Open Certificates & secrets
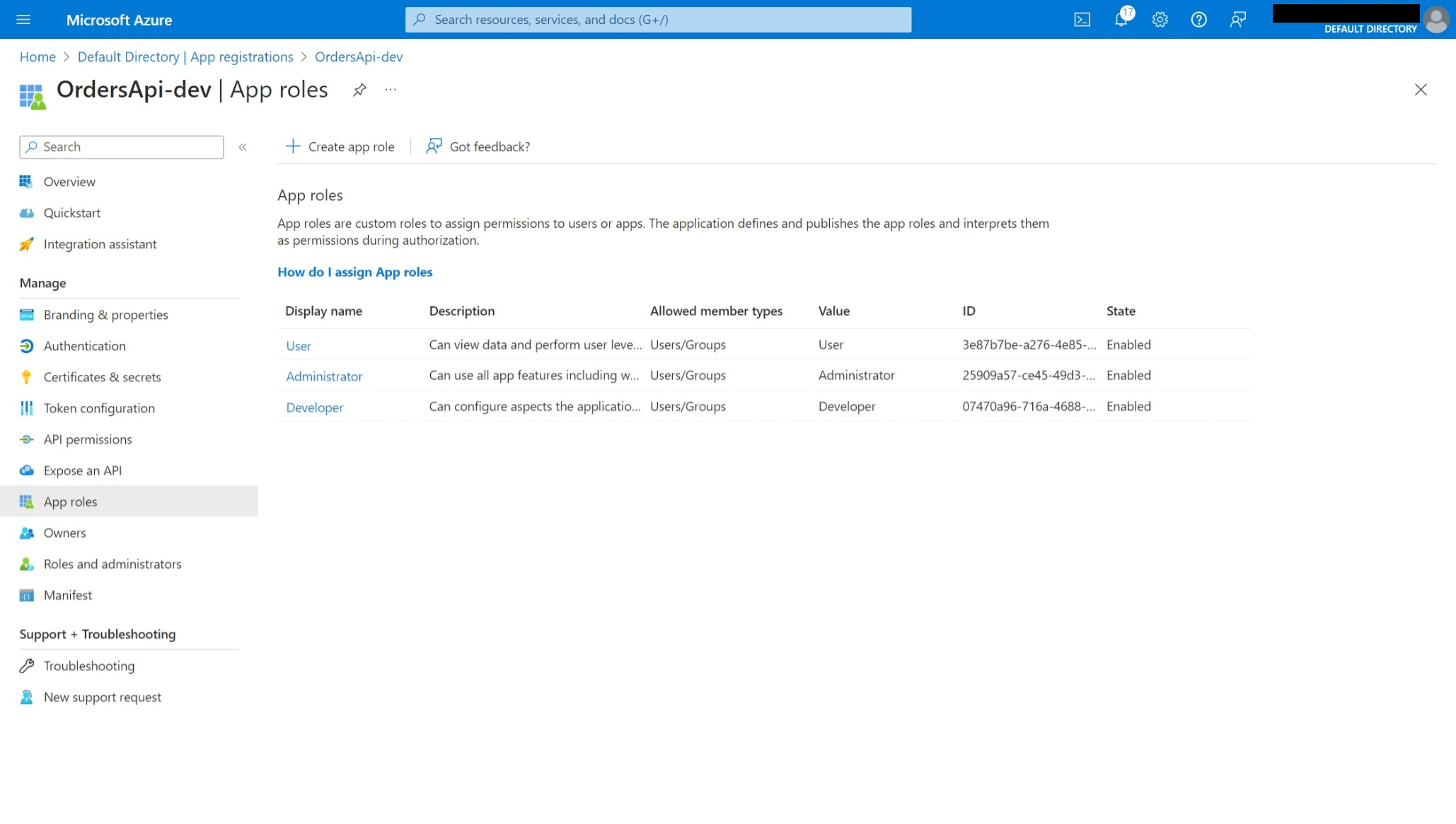Viewport: 1456px width, 824px height. click(103, 377)
